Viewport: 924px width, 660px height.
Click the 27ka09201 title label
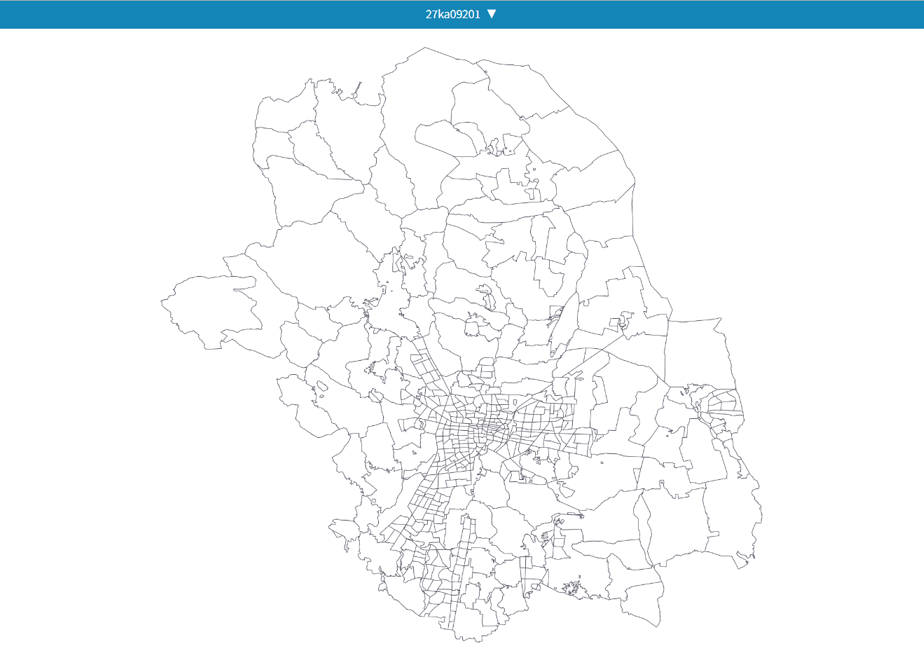453,14
